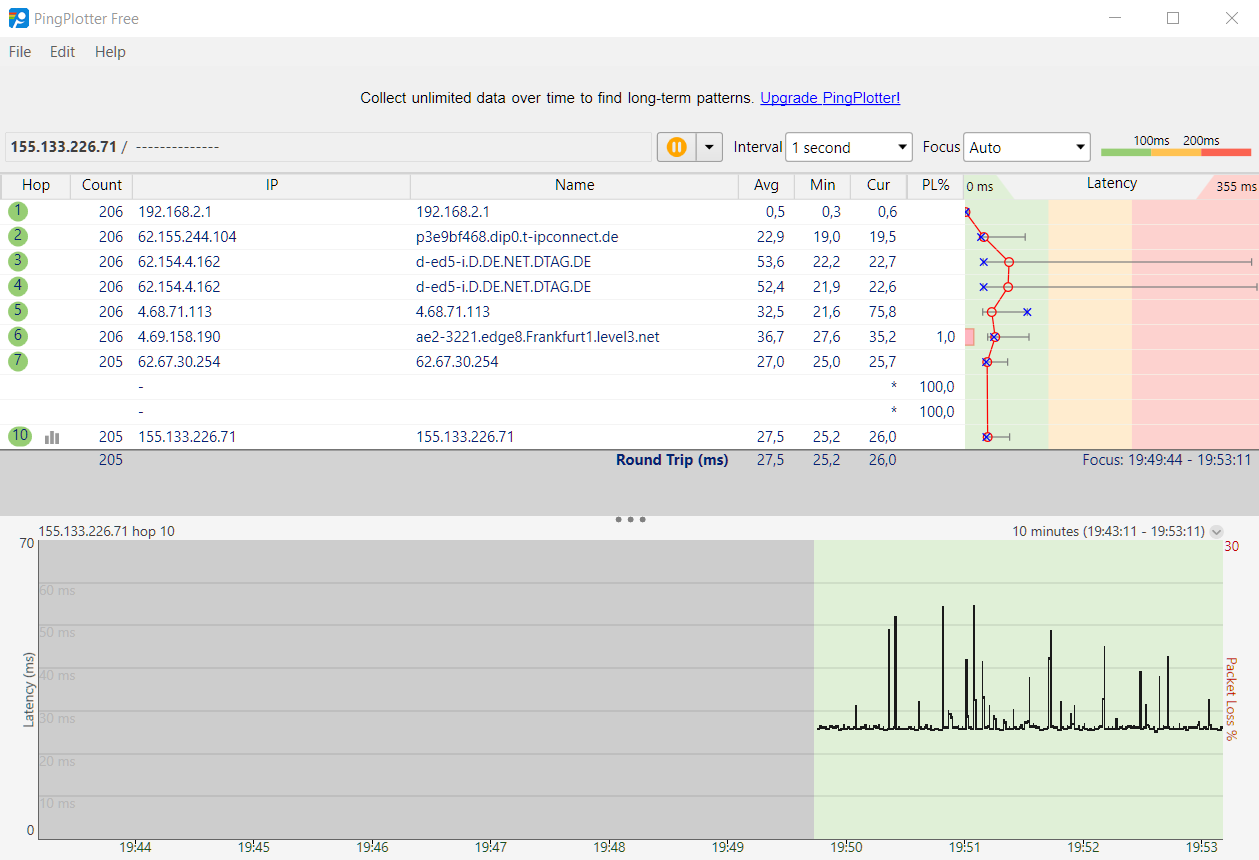Select IP cell 4.69.158.190

pos(179,337)
